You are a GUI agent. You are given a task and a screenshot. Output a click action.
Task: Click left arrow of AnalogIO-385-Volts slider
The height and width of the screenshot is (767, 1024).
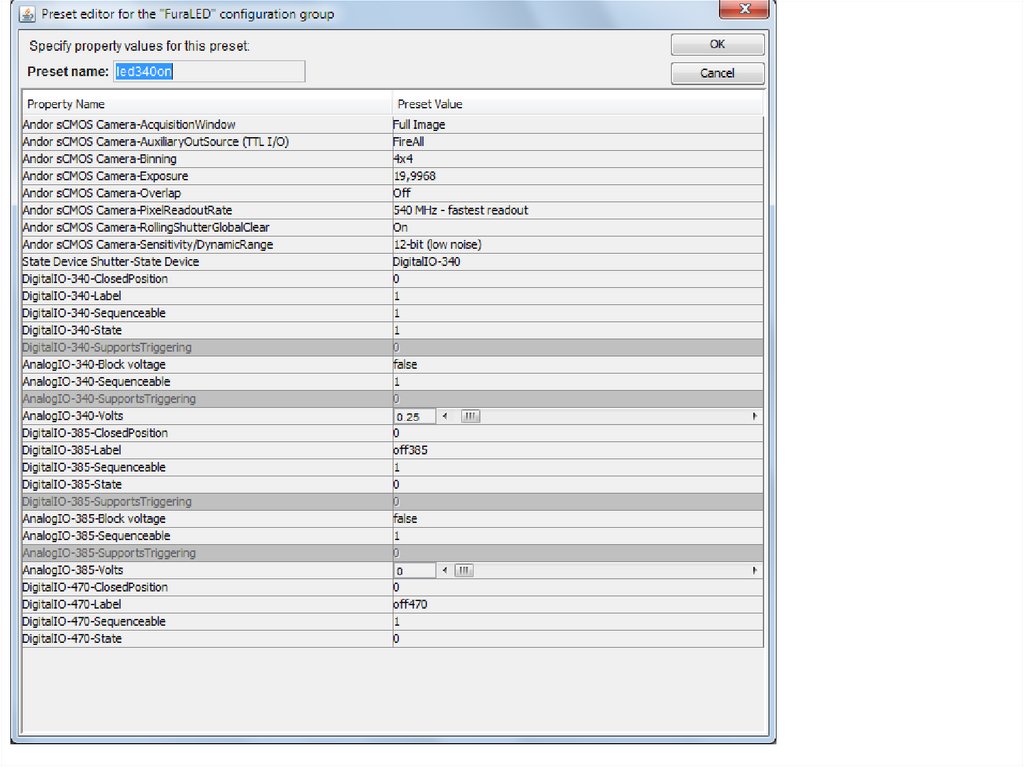pos(445,570)
